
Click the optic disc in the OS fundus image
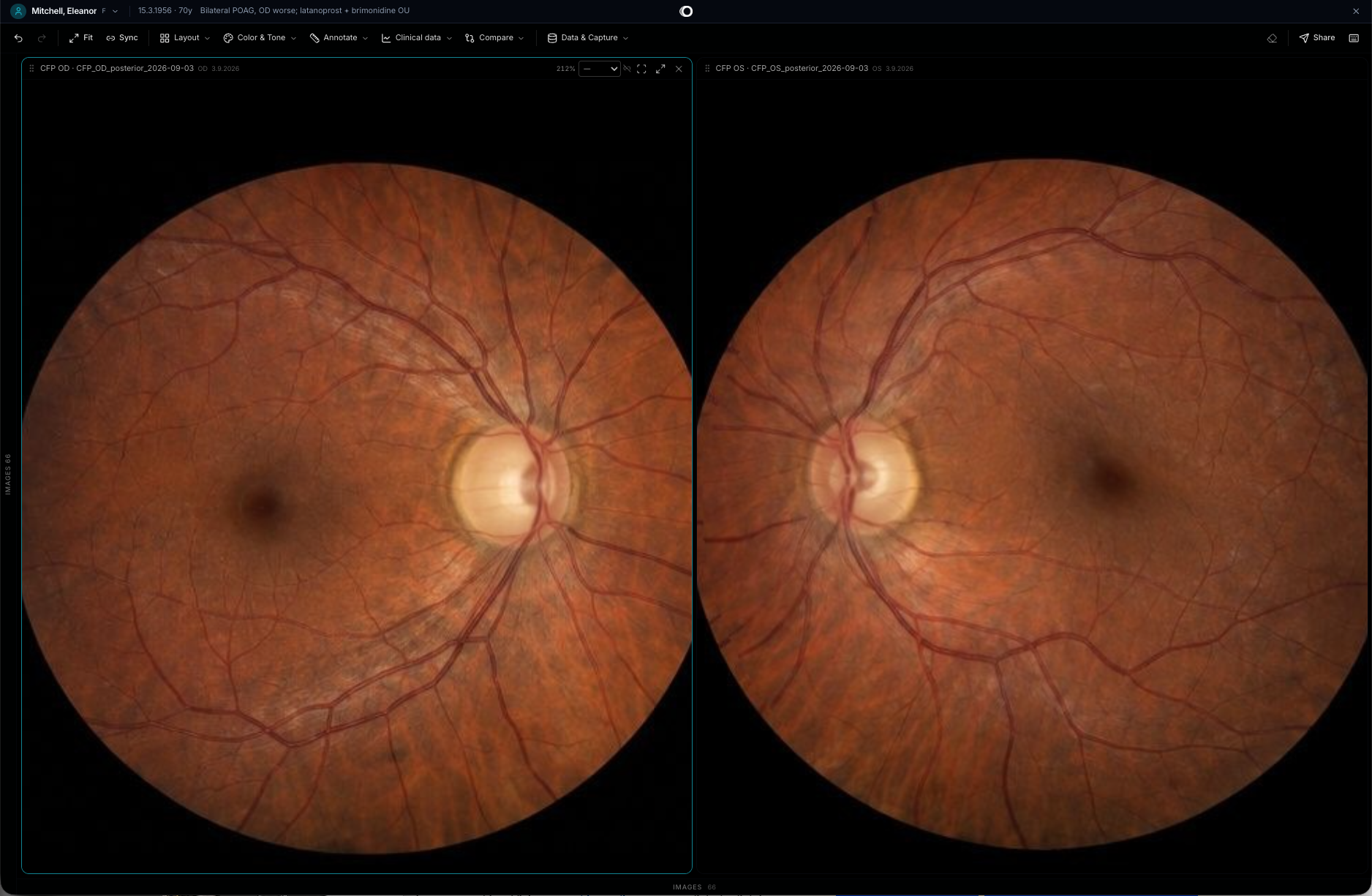[x=863, y=476]
